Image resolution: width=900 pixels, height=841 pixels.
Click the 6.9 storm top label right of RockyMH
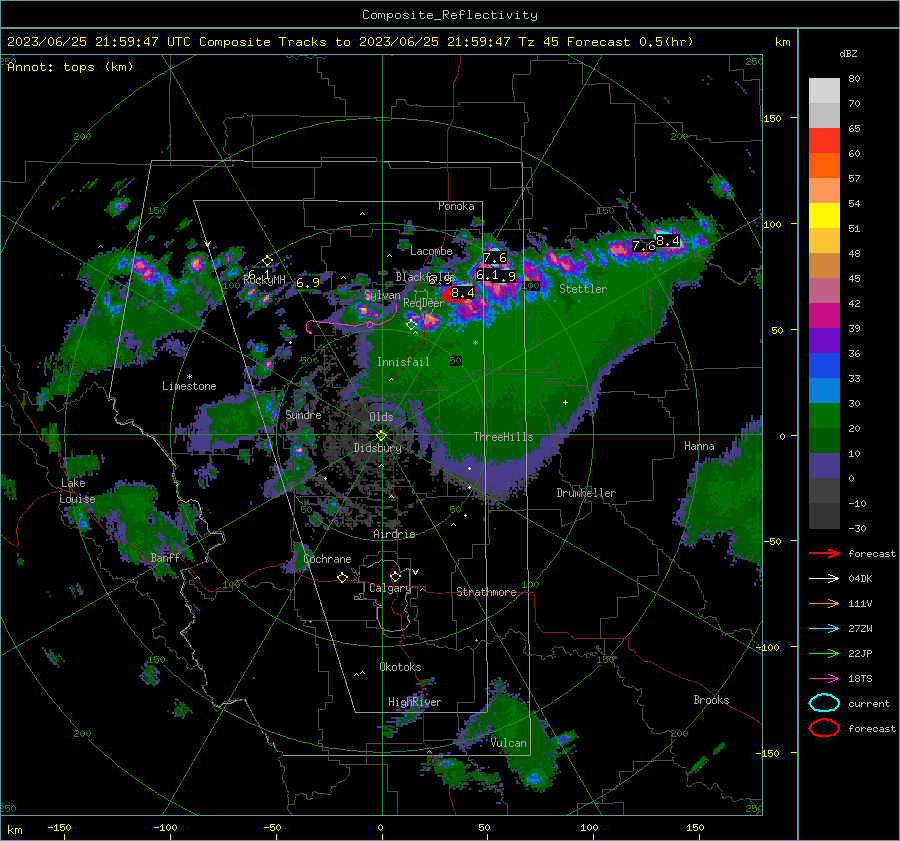[x=308, y=282]
